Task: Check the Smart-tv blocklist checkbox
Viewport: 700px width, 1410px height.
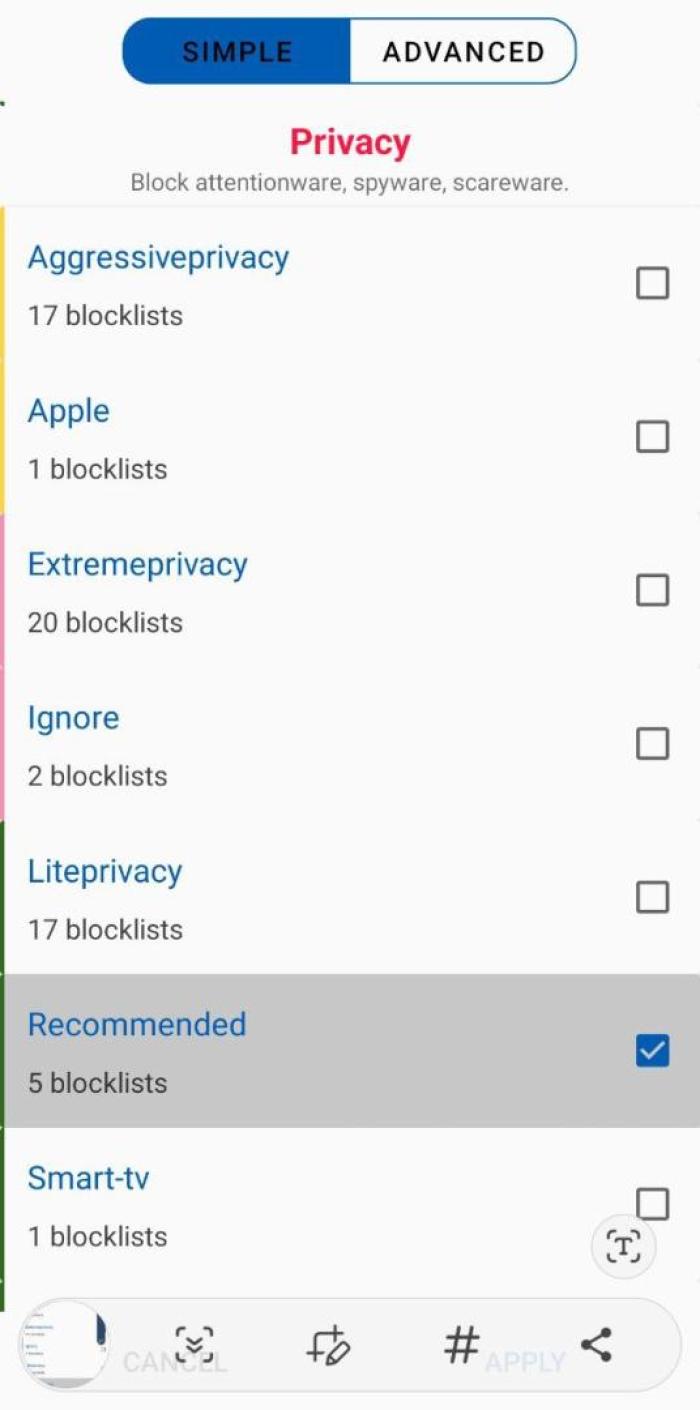Action: [x=652, y=1204]
